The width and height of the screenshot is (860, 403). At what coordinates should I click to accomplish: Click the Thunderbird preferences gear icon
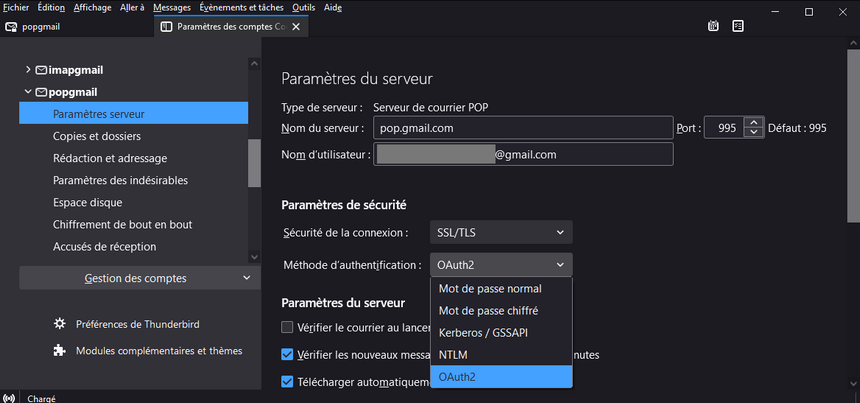point(60,324)
